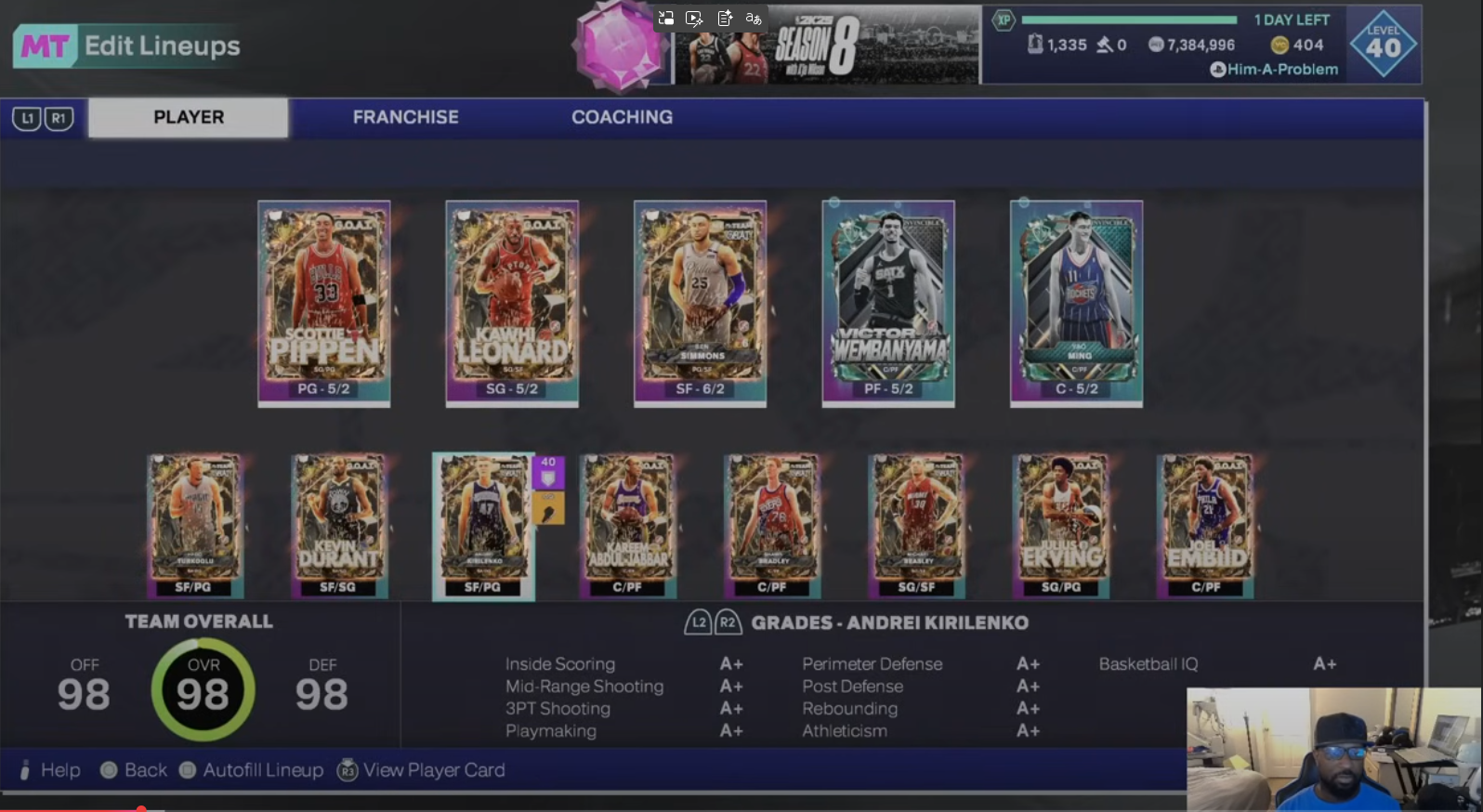Screen dimensions: 1483x812
Task: Click the circle button icon beside Back
Action: 109,770
